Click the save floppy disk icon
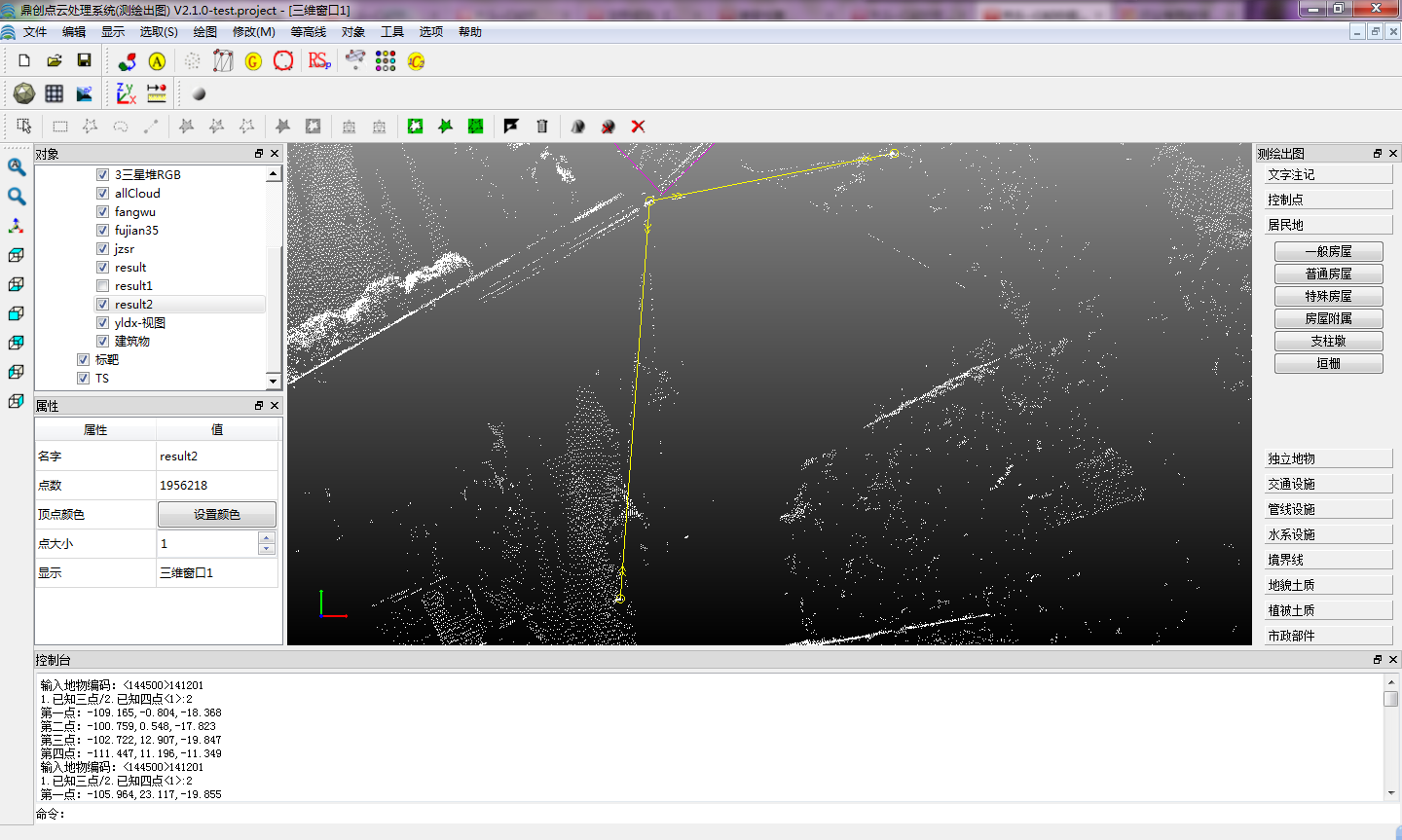 (85, 60)
